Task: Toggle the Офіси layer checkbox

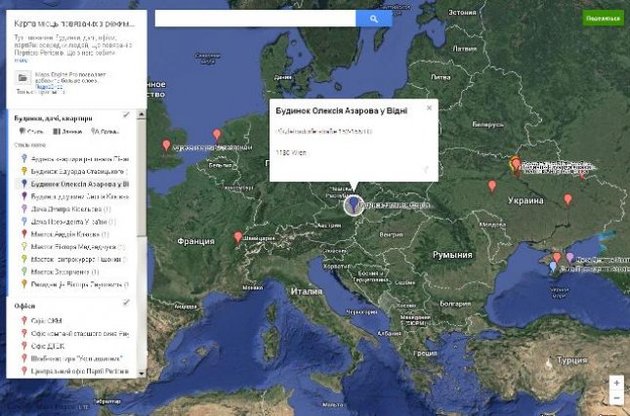Action: [125, 303]
